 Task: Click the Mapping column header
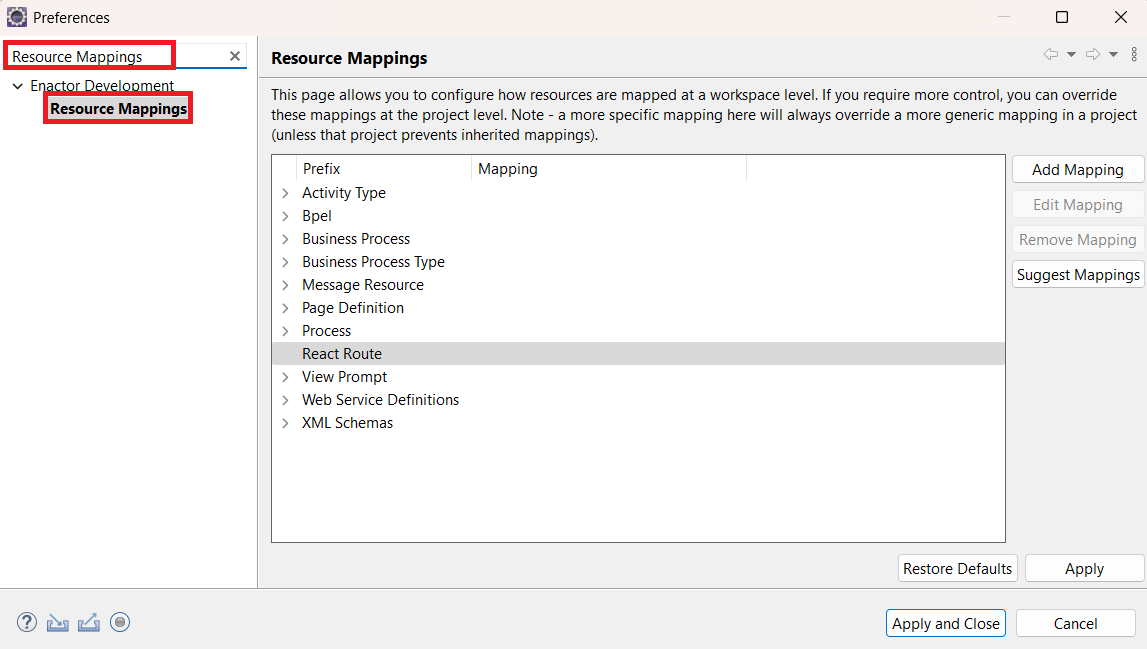point(609,169)
